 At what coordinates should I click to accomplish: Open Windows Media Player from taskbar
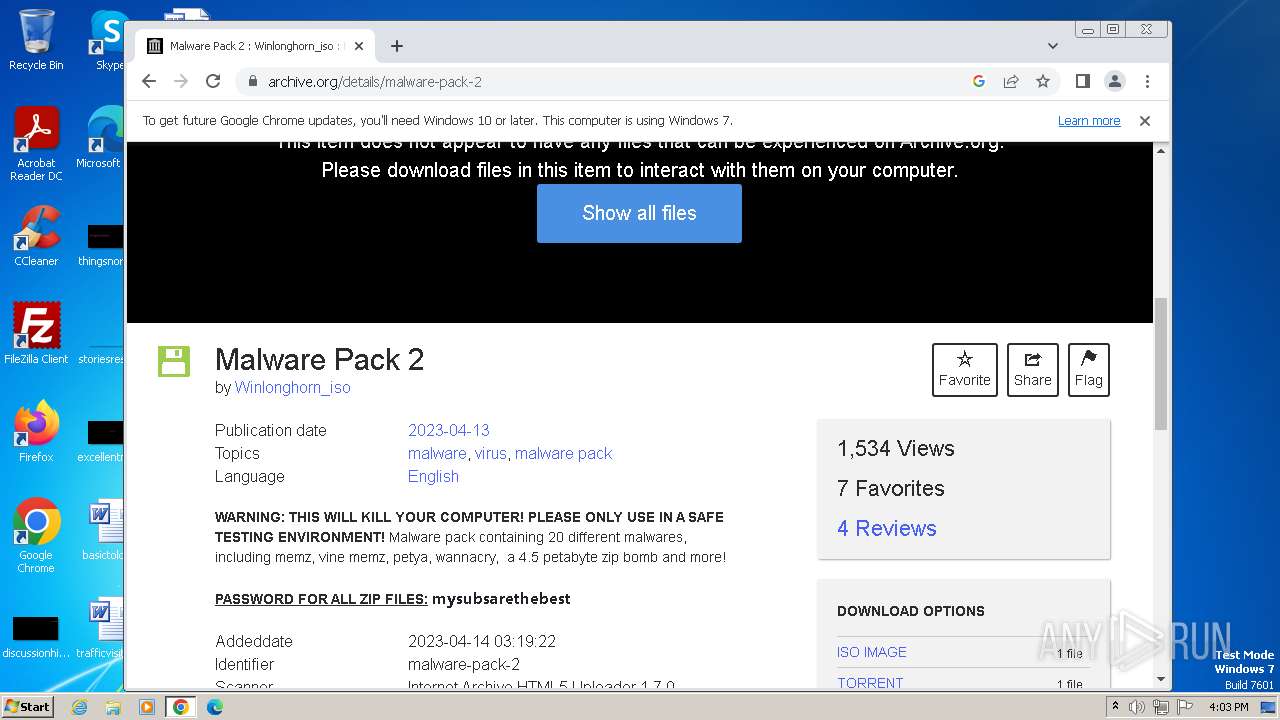coord(146,707)
